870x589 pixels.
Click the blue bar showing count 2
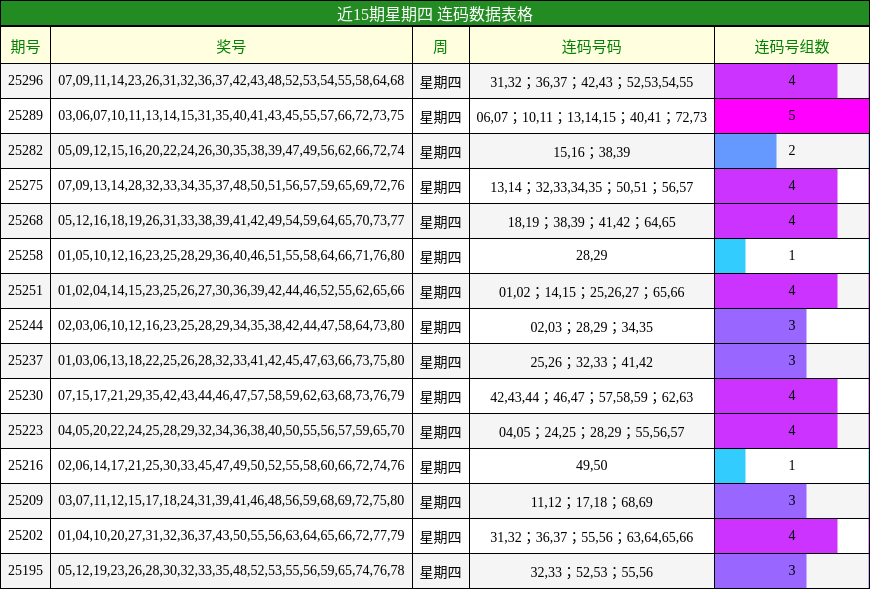pos(744,149)
